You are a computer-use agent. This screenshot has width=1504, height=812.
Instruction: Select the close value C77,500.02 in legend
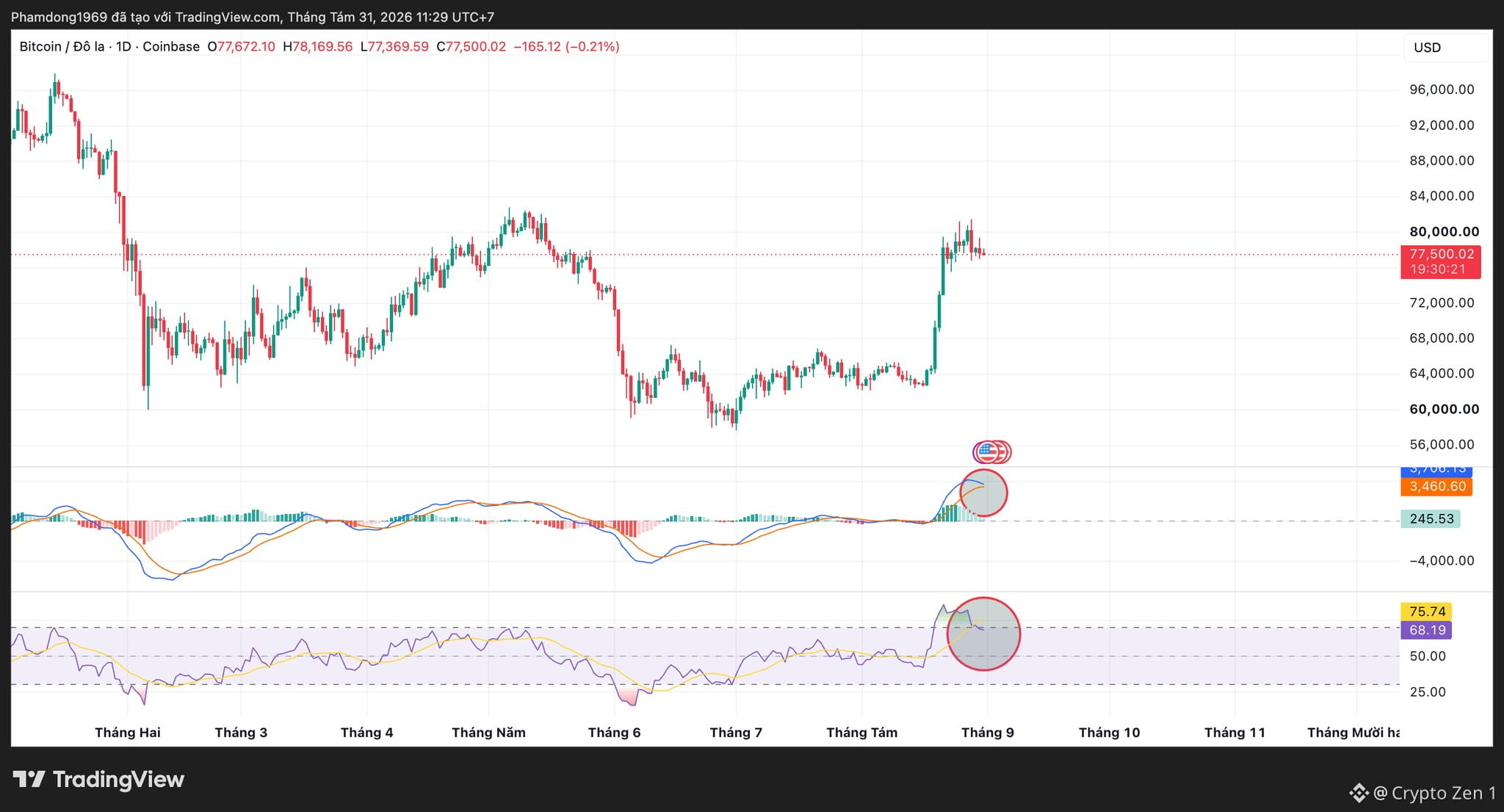tap(471, 46)
